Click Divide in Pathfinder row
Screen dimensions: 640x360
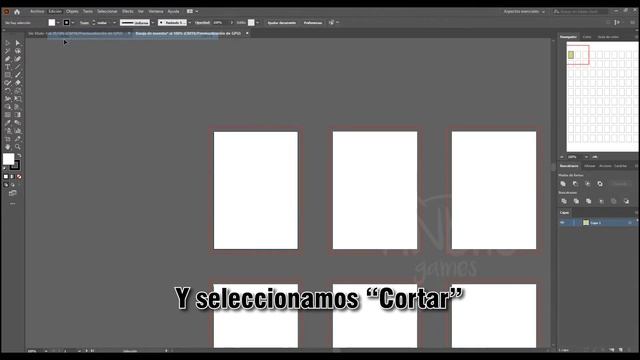tap(564, 201)
